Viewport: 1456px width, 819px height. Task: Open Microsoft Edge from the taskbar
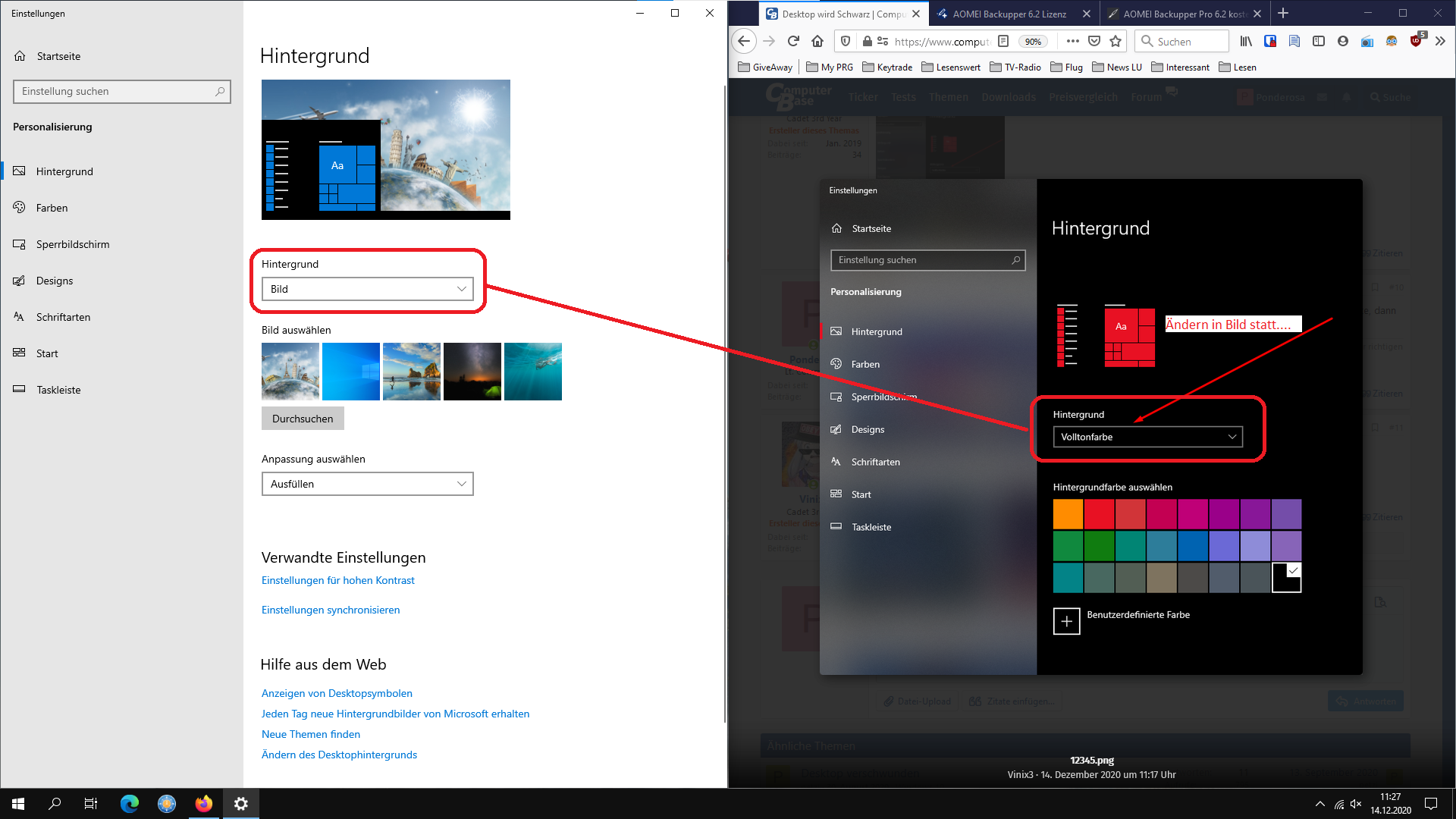coord(130,804)
